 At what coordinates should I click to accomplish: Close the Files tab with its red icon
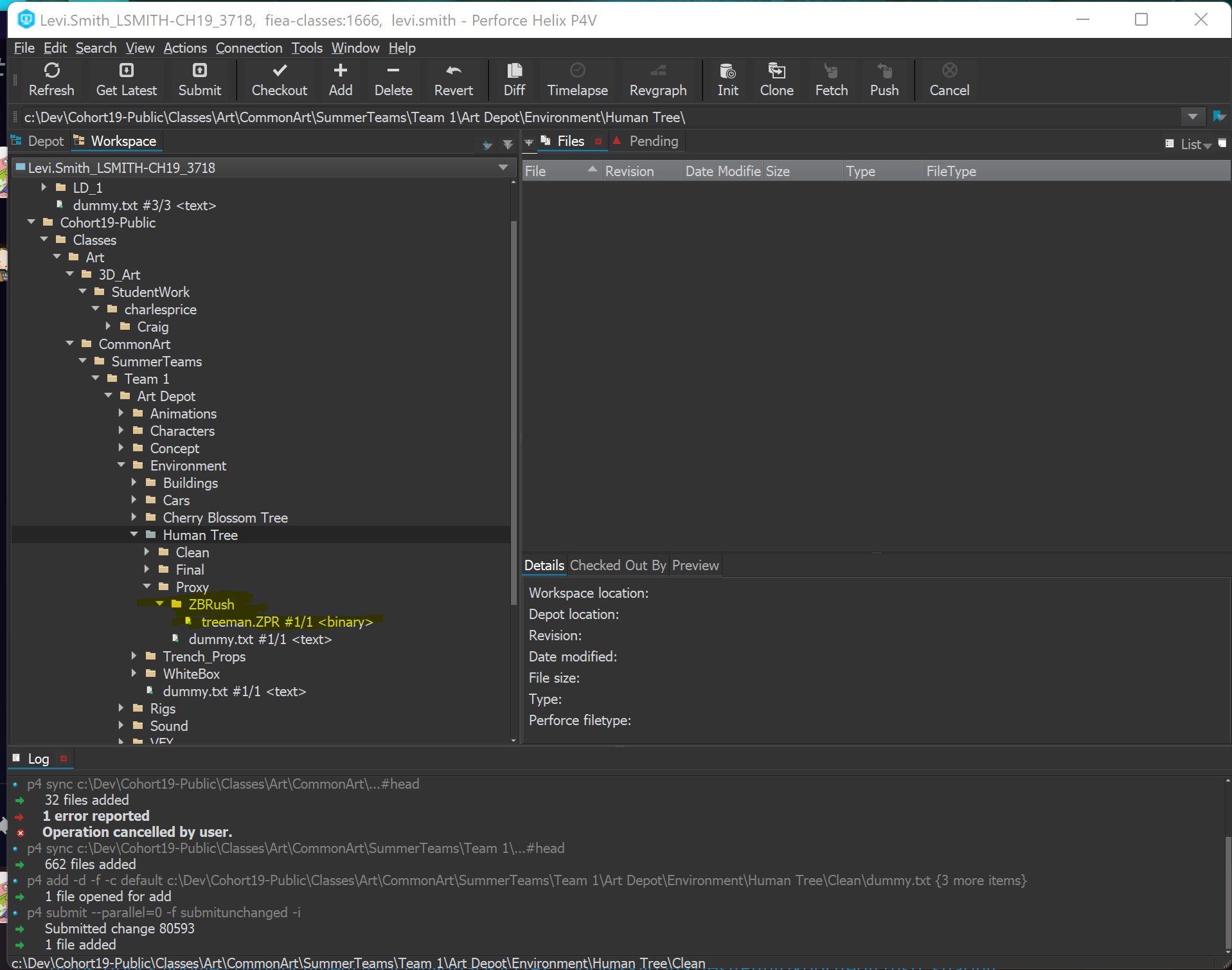pos(598,141)
